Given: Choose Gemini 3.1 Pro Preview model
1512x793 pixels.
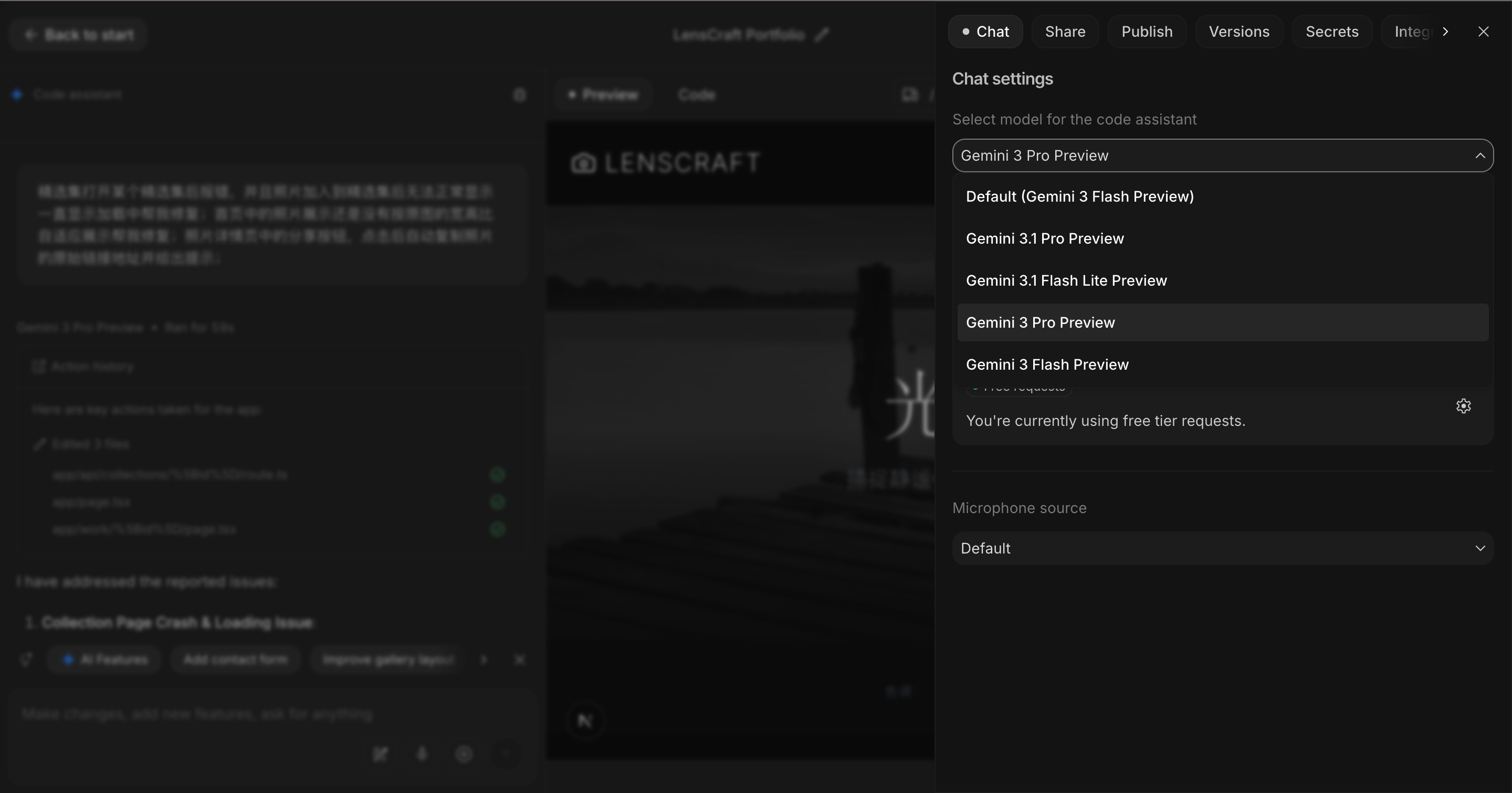Looking at the screenshot, I should click(x=1045, y=238).
